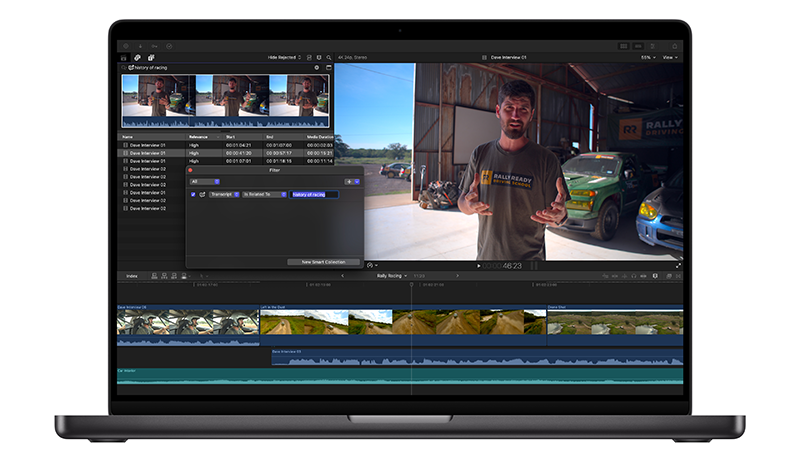Viewport: 800px width, 462px height.
Task: Select the first Dave Interview 01 row
Action: coord(150,146)
